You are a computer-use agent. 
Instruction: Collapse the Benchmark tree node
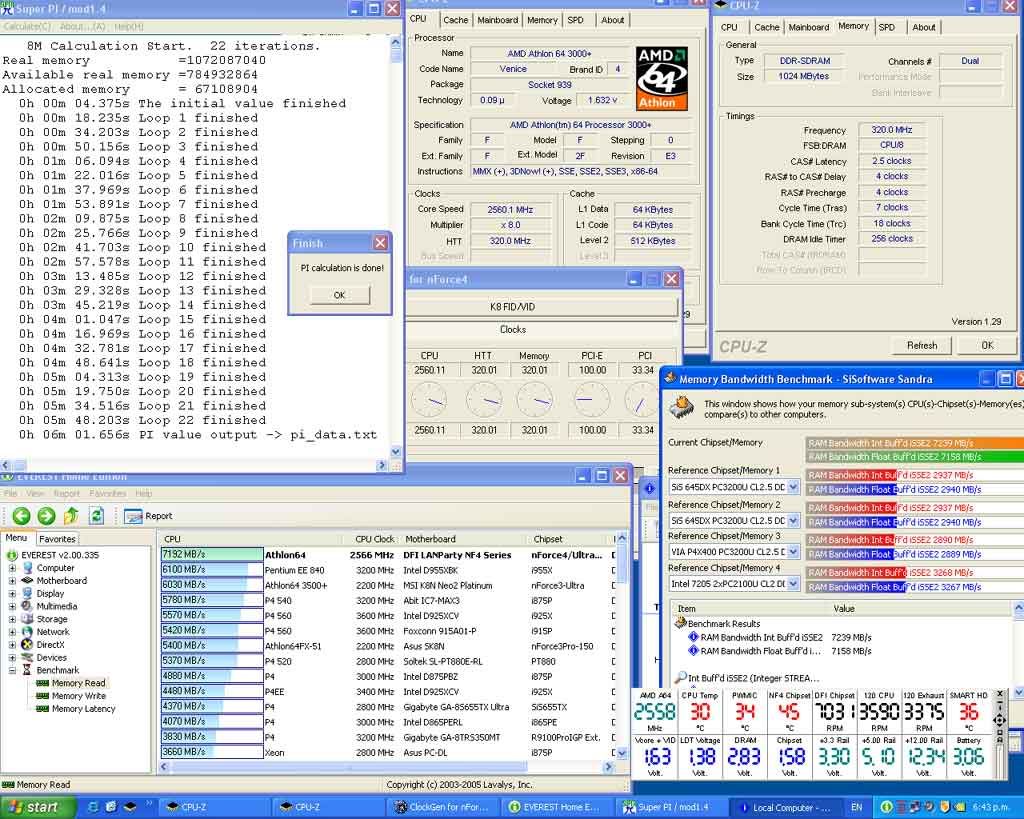13,671
